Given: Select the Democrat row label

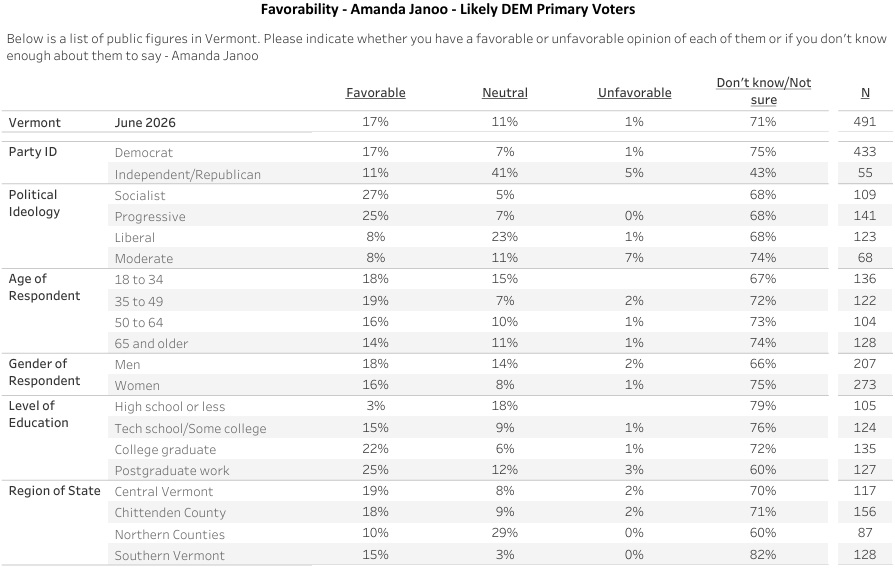Looking at the screenshot, I should [x=143, y=152].
